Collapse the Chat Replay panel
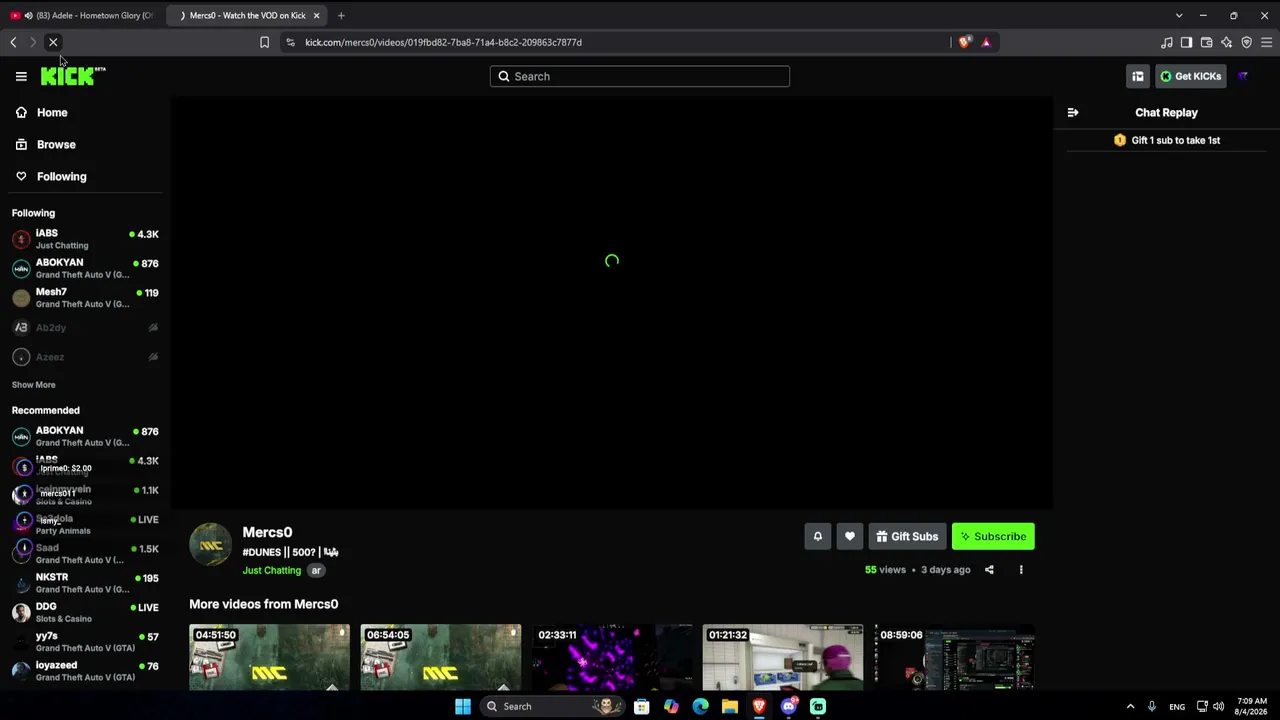This screenshot has width=1280, height=720. [1073, 113]
